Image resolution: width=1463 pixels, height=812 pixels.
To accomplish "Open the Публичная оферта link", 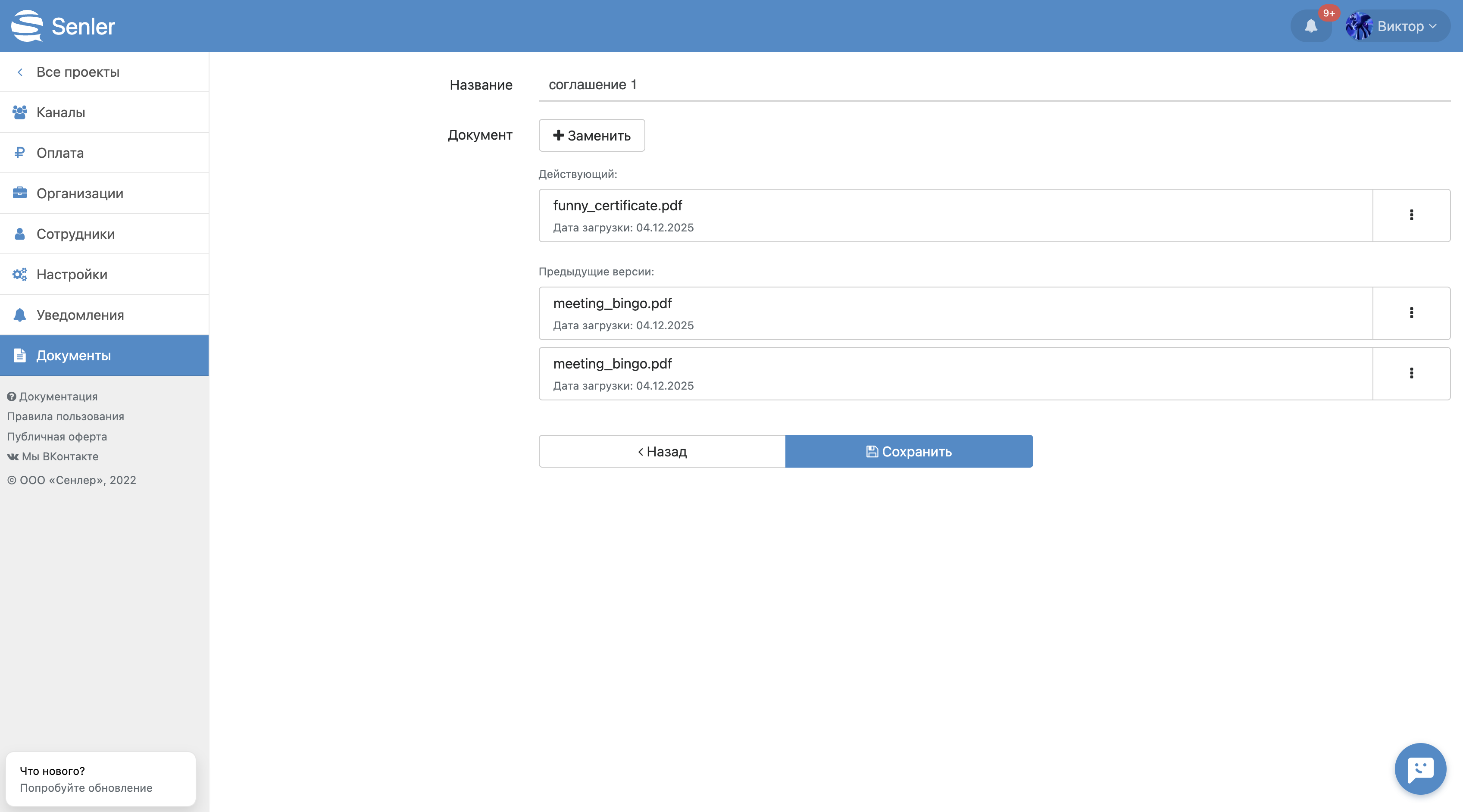I will click(57, 436).
